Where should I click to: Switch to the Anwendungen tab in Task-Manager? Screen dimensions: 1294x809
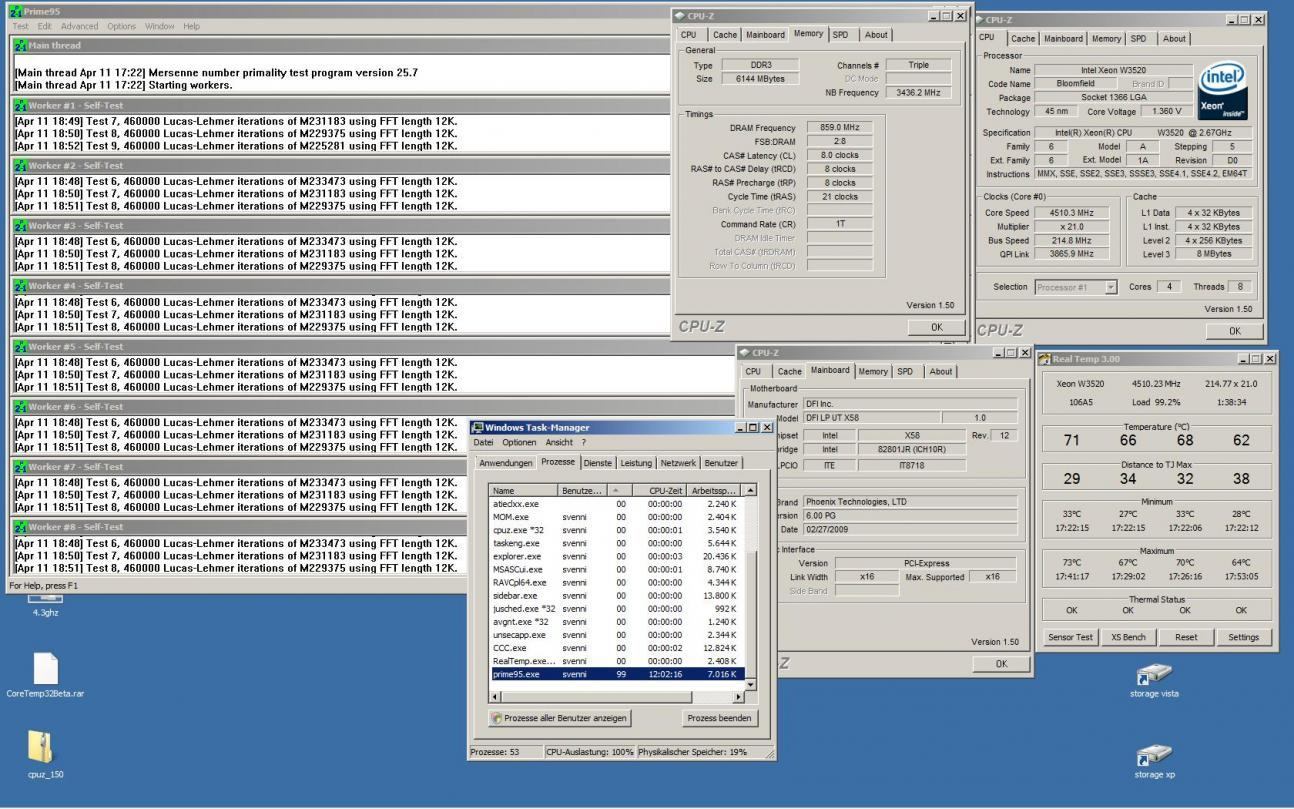click(x=506, y=463)
